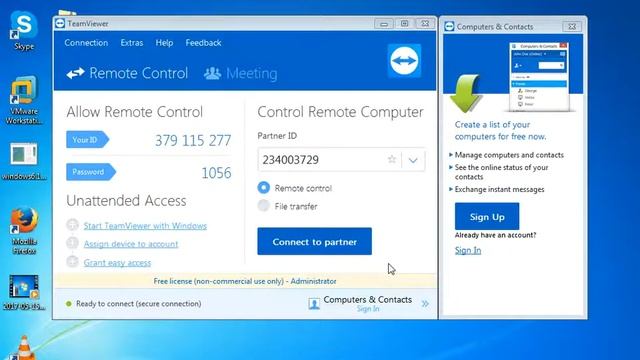Click icon beside Start TeamViewer with Windows

point(72,225)
